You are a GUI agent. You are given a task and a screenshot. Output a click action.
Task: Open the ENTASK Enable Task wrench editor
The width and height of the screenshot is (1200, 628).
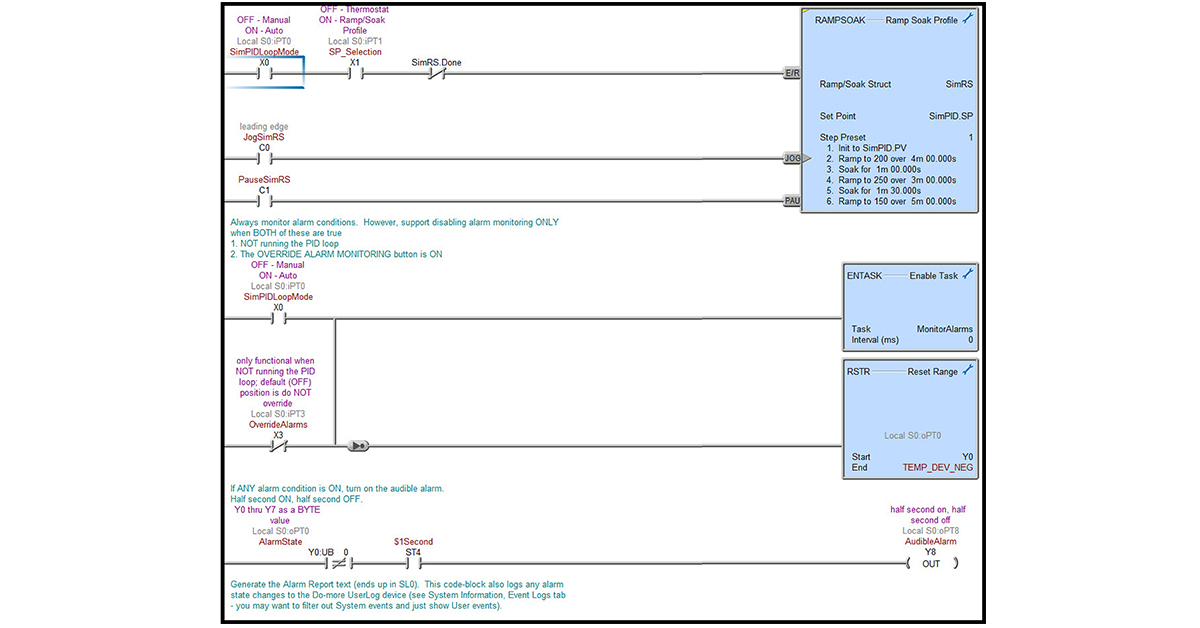967,274
